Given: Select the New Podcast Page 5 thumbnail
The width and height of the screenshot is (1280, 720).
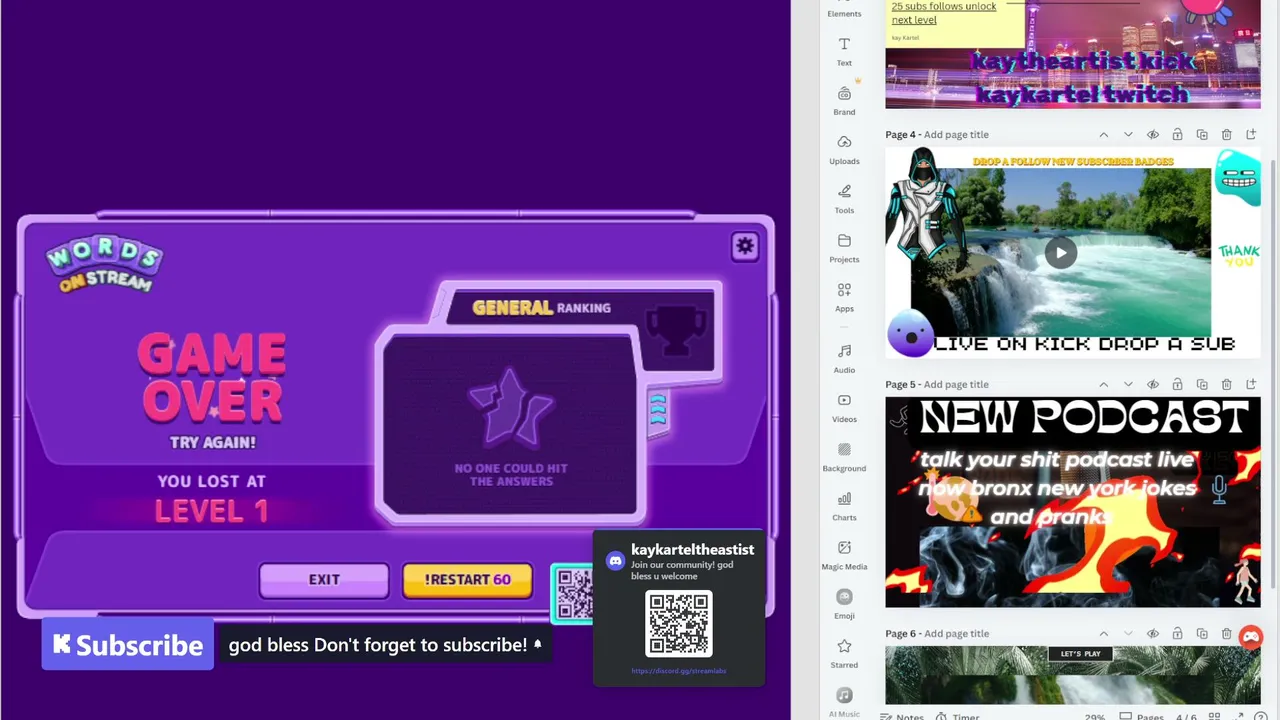Looking at the screenshot, I should click(1073, 502).
